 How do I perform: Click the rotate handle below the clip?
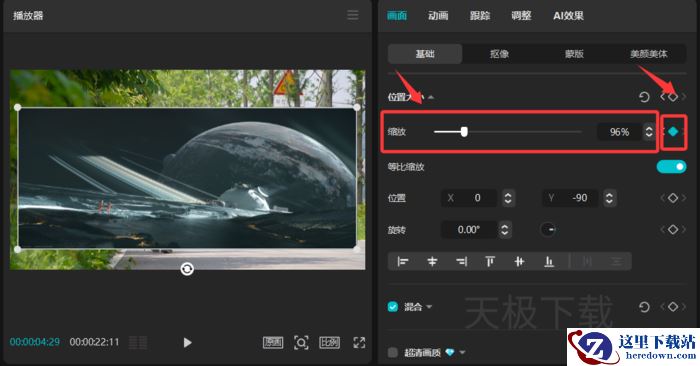pyautogui.click(x=187, y=269)
